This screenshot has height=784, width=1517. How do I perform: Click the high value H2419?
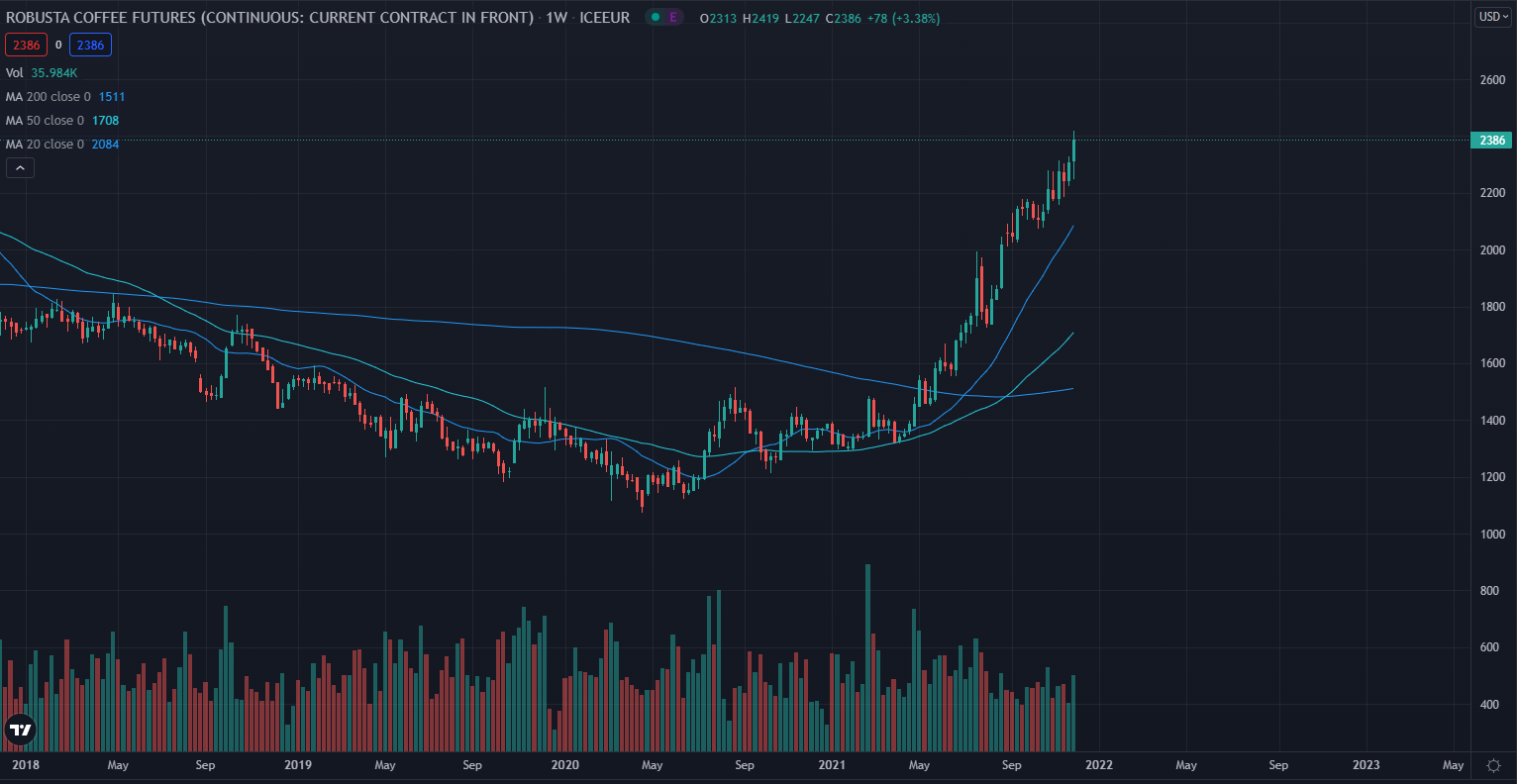tap(760, 18)
